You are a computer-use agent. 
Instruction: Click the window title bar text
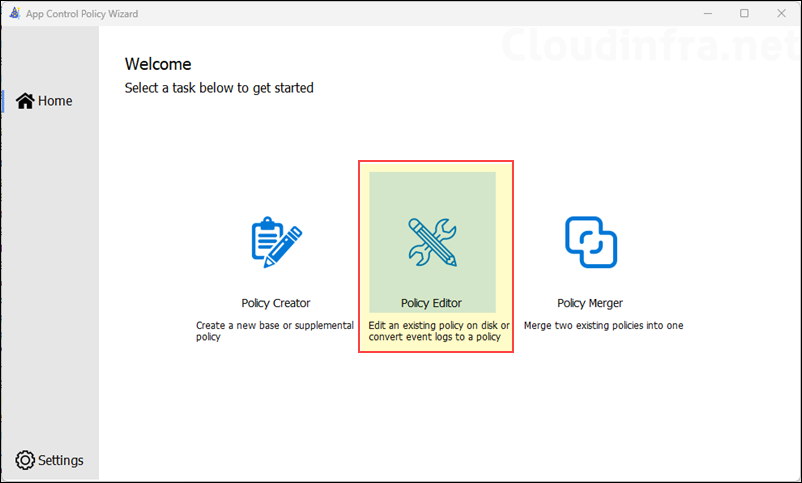click(x=82, y=14)
